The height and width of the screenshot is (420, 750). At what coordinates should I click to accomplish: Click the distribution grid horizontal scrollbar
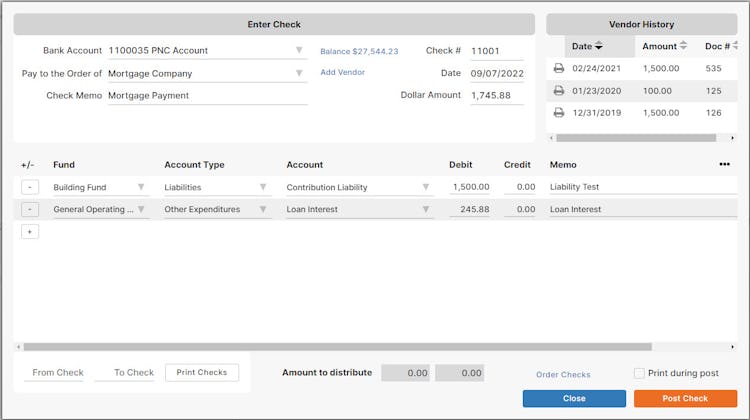[338, 347]
